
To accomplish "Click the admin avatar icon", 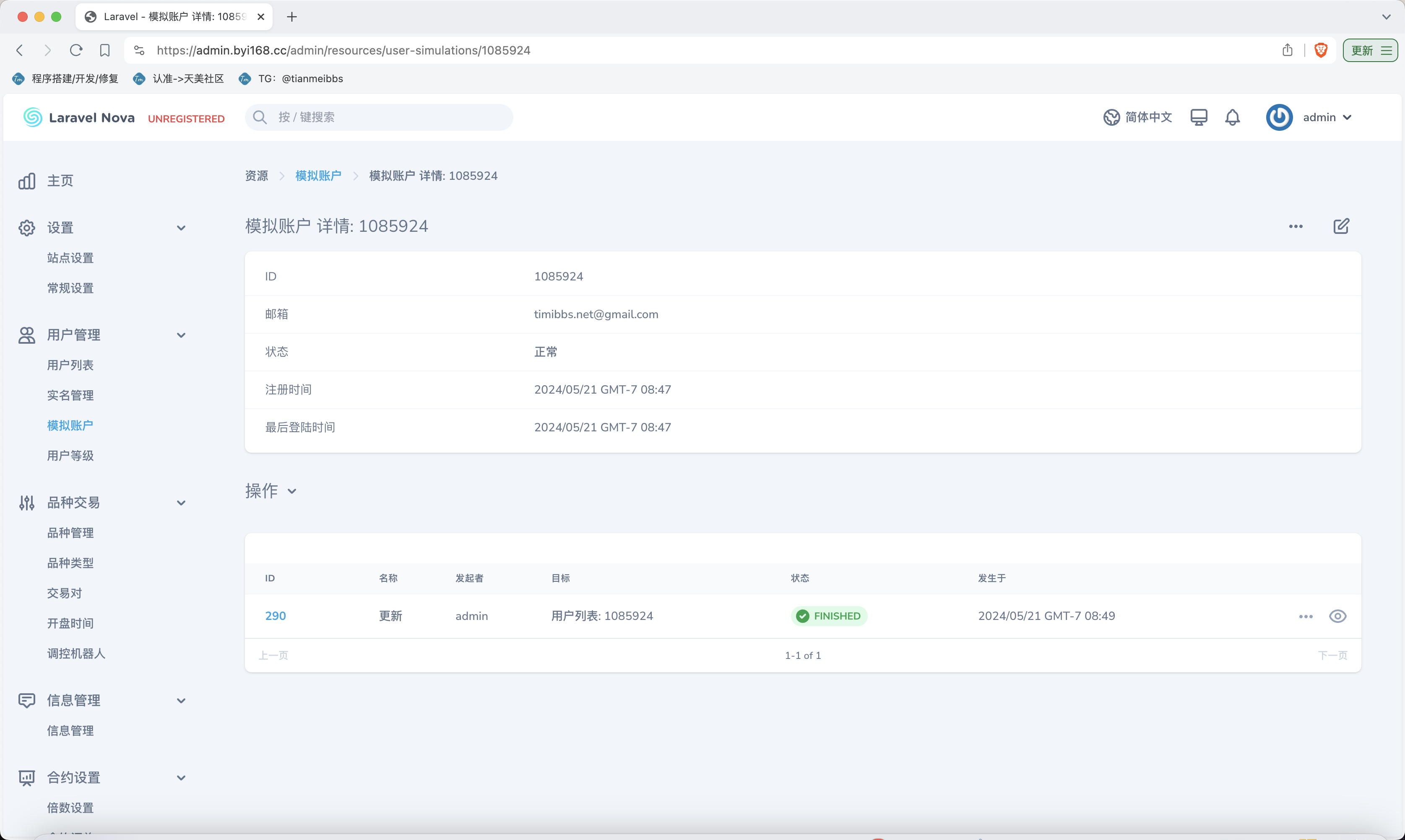I will [1279, 117].
